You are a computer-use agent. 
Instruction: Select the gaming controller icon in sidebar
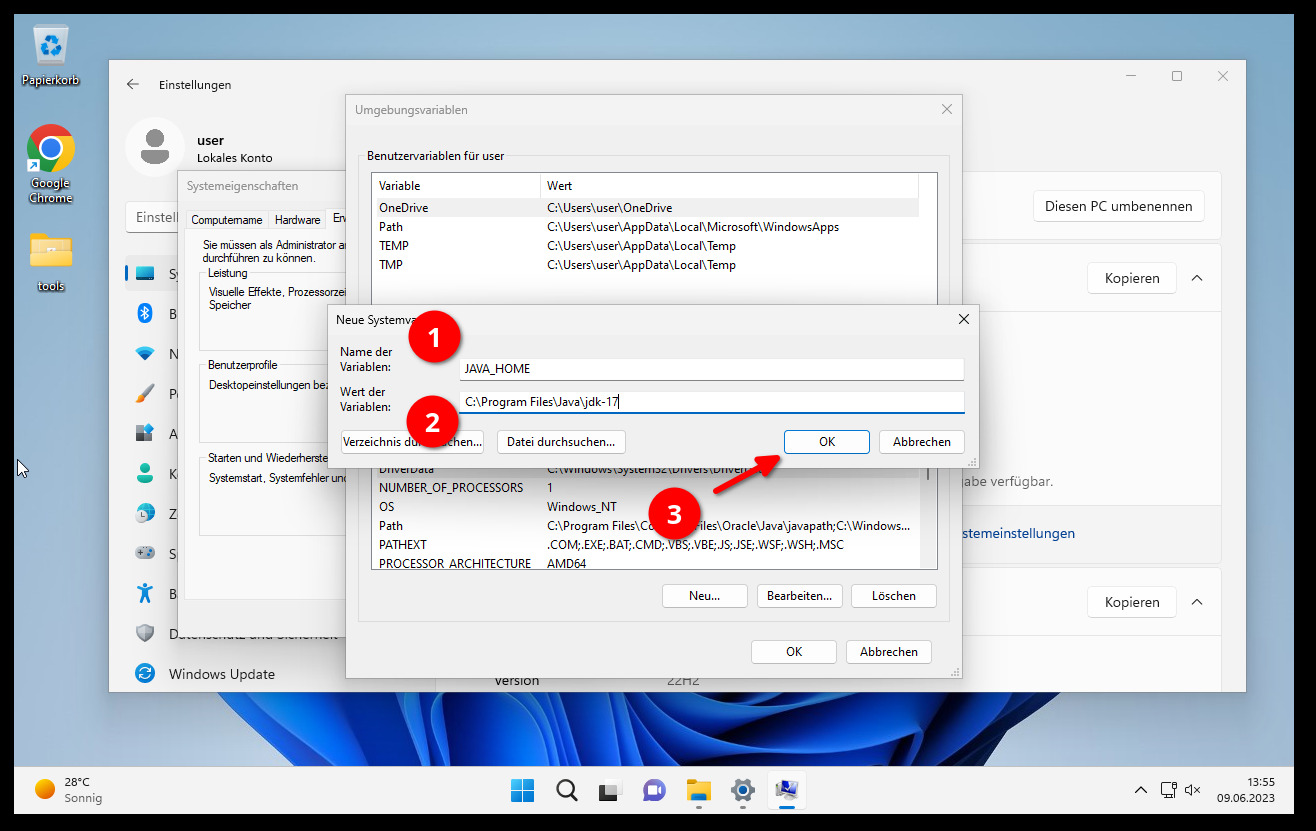pyautogui.click(x=145, y=553)
